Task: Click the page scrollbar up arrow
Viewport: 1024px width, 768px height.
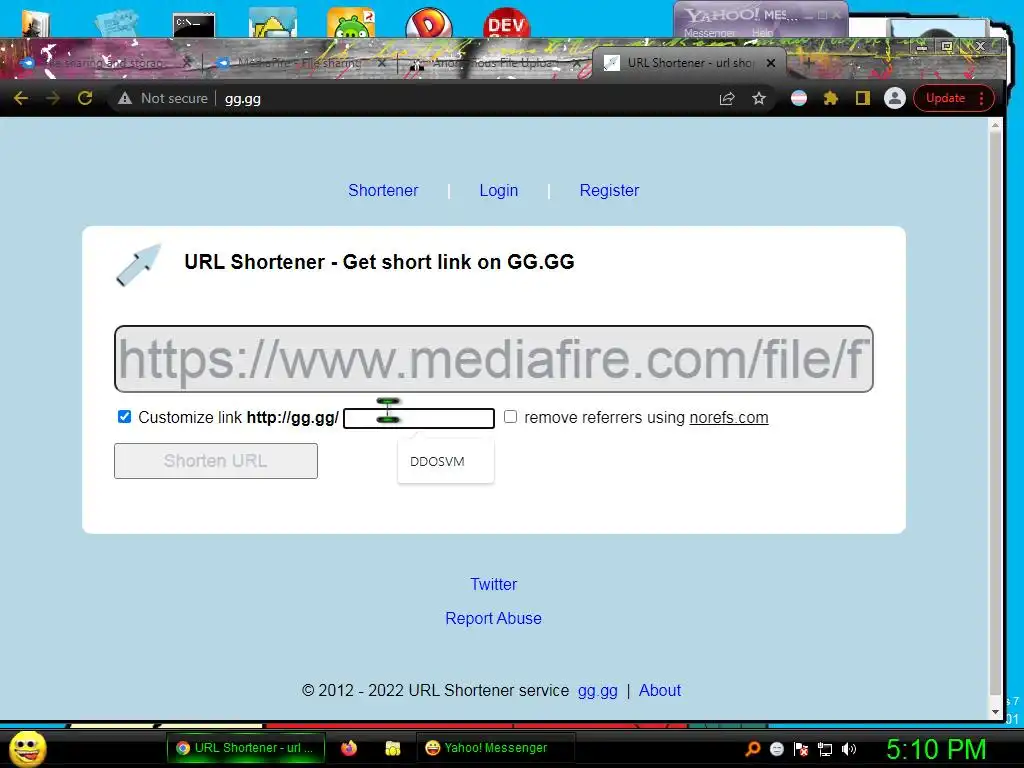Action: click(995, 125)
